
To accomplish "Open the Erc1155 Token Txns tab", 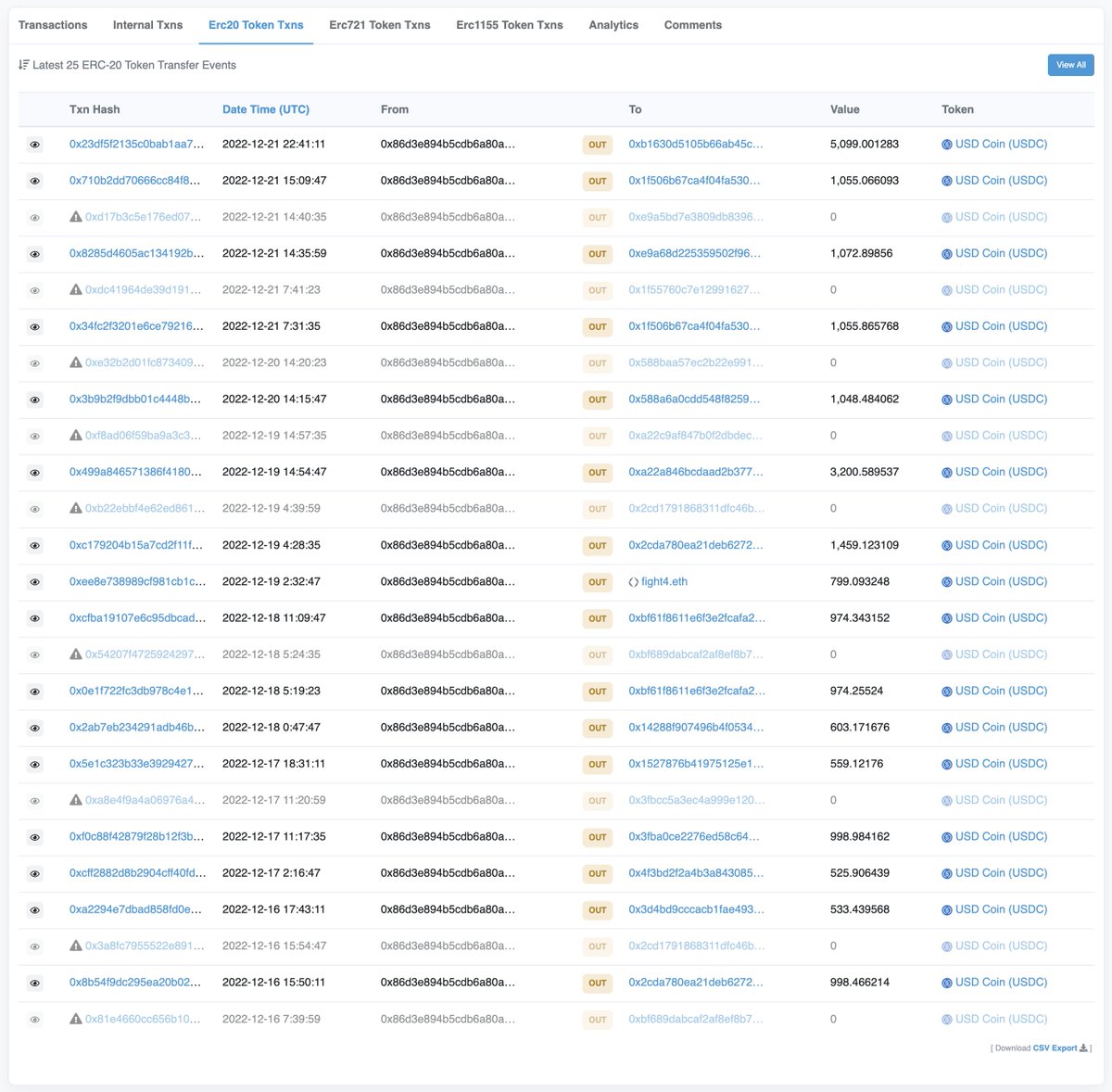I will 510,25.
